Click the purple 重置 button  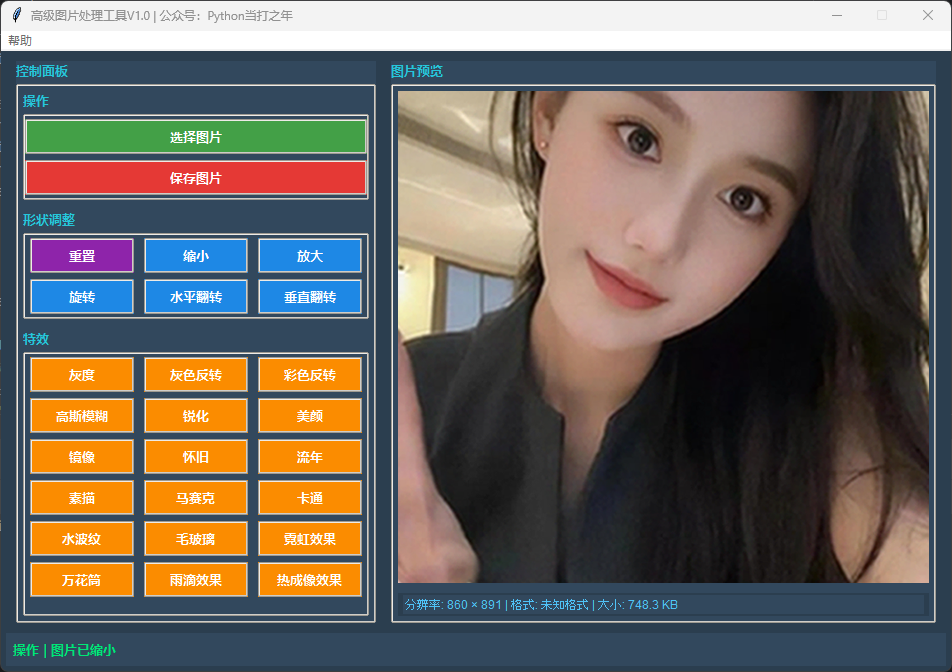click(82, 256)
